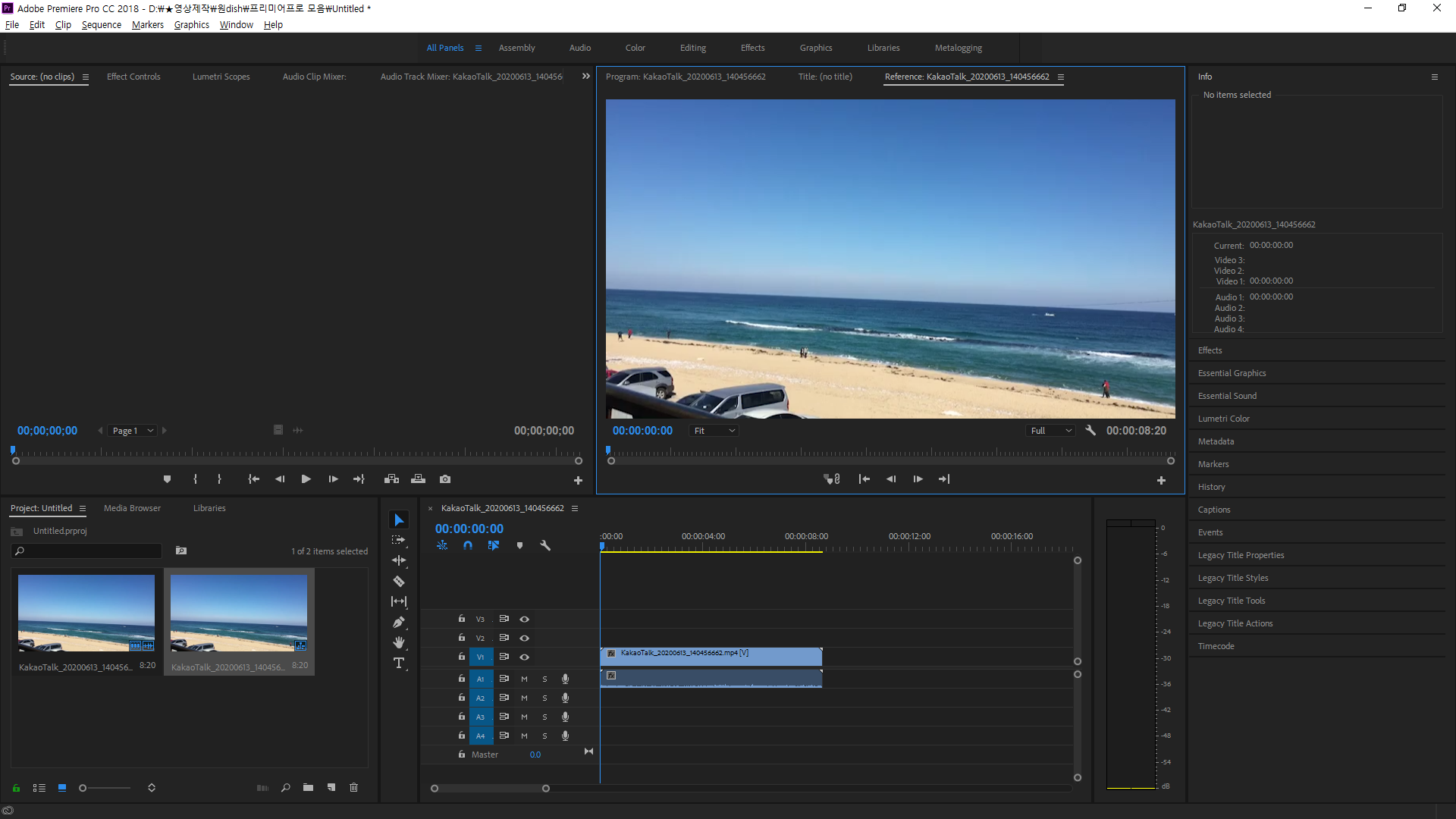Select the Pen tool in tools panel
Screen dimensions: 1456x819
click(x=398, y=623)
